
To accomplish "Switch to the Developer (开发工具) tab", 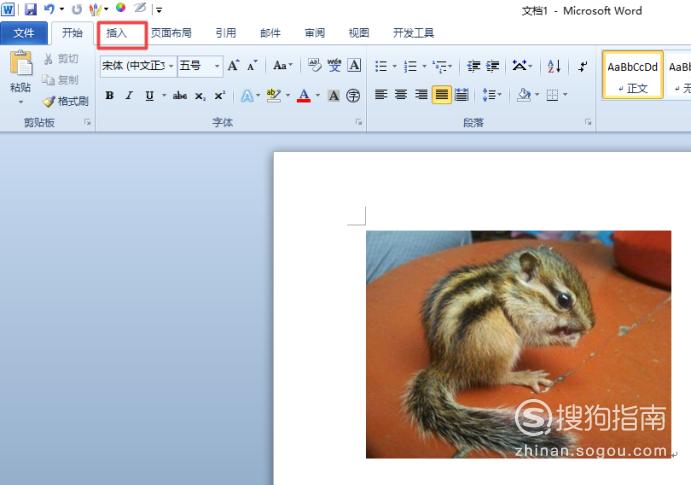I will click(413, 33).
